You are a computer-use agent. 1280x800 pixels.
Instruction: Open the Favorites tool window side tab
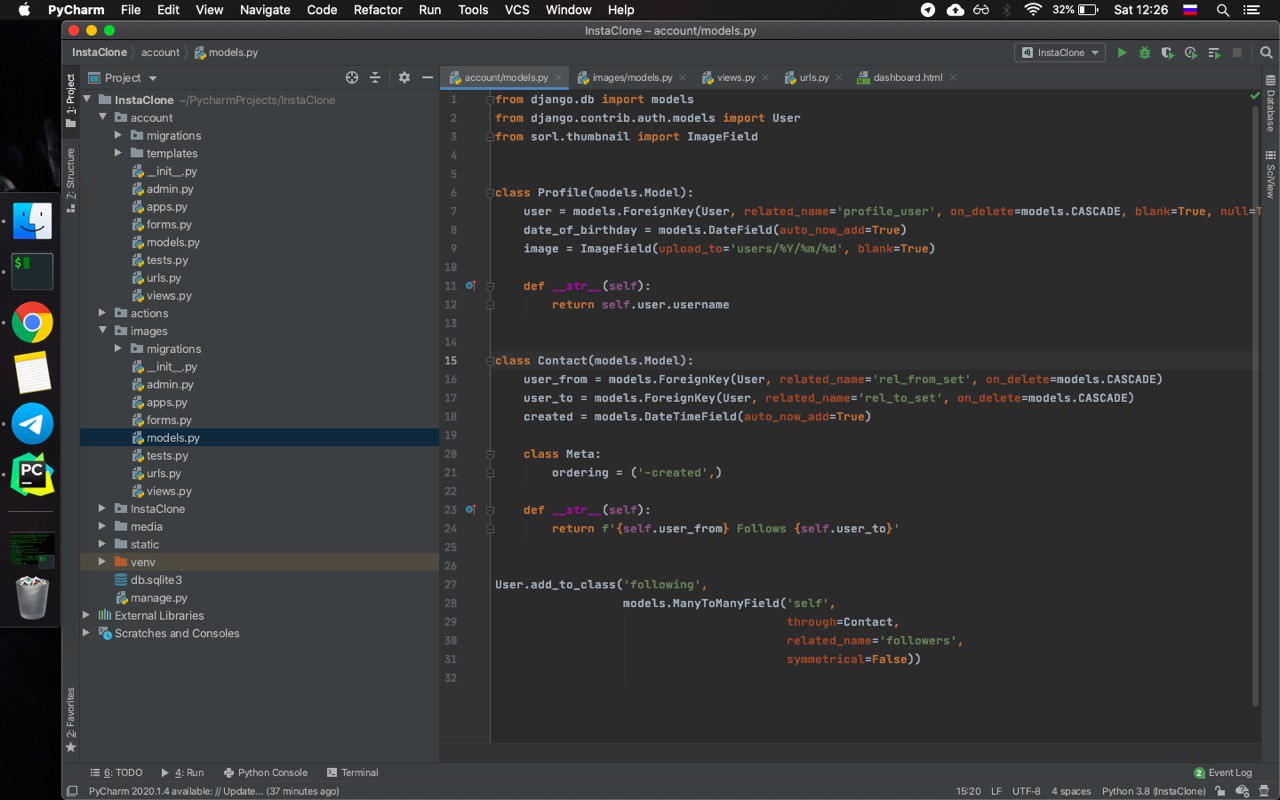tap(71, 719)
